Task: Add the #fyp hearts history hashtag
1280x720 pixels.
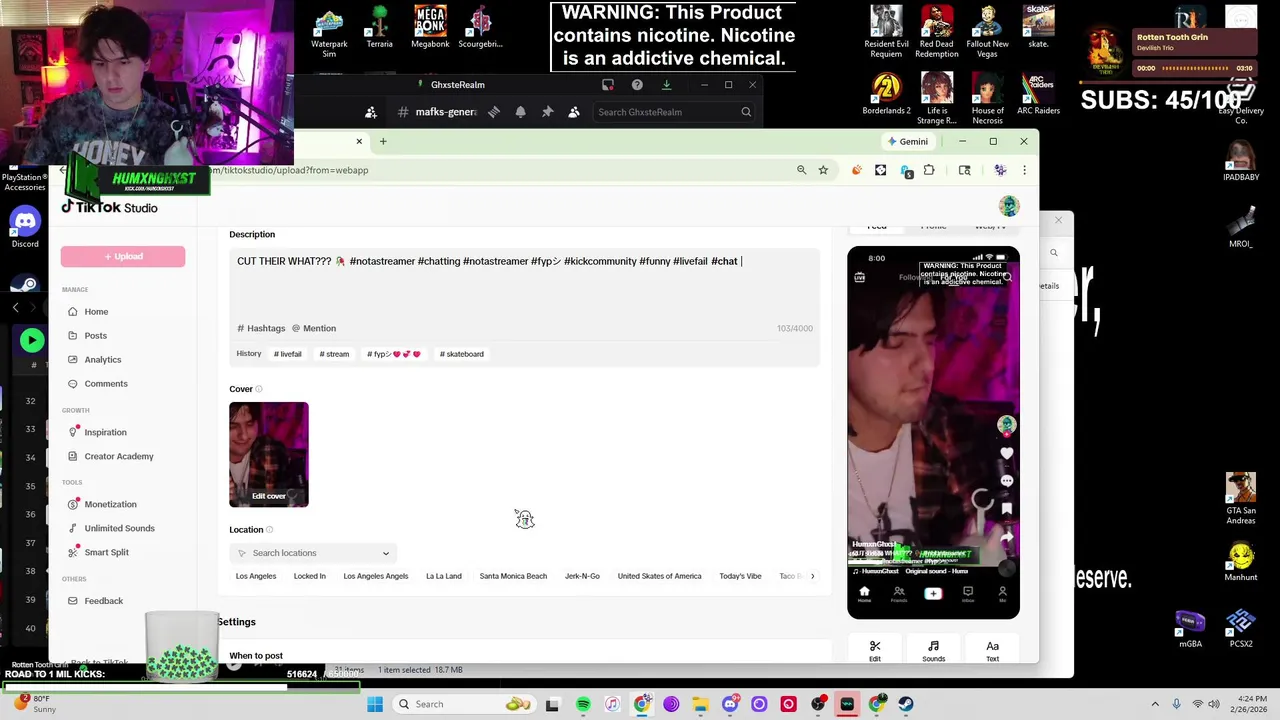Action: [394, 354]
